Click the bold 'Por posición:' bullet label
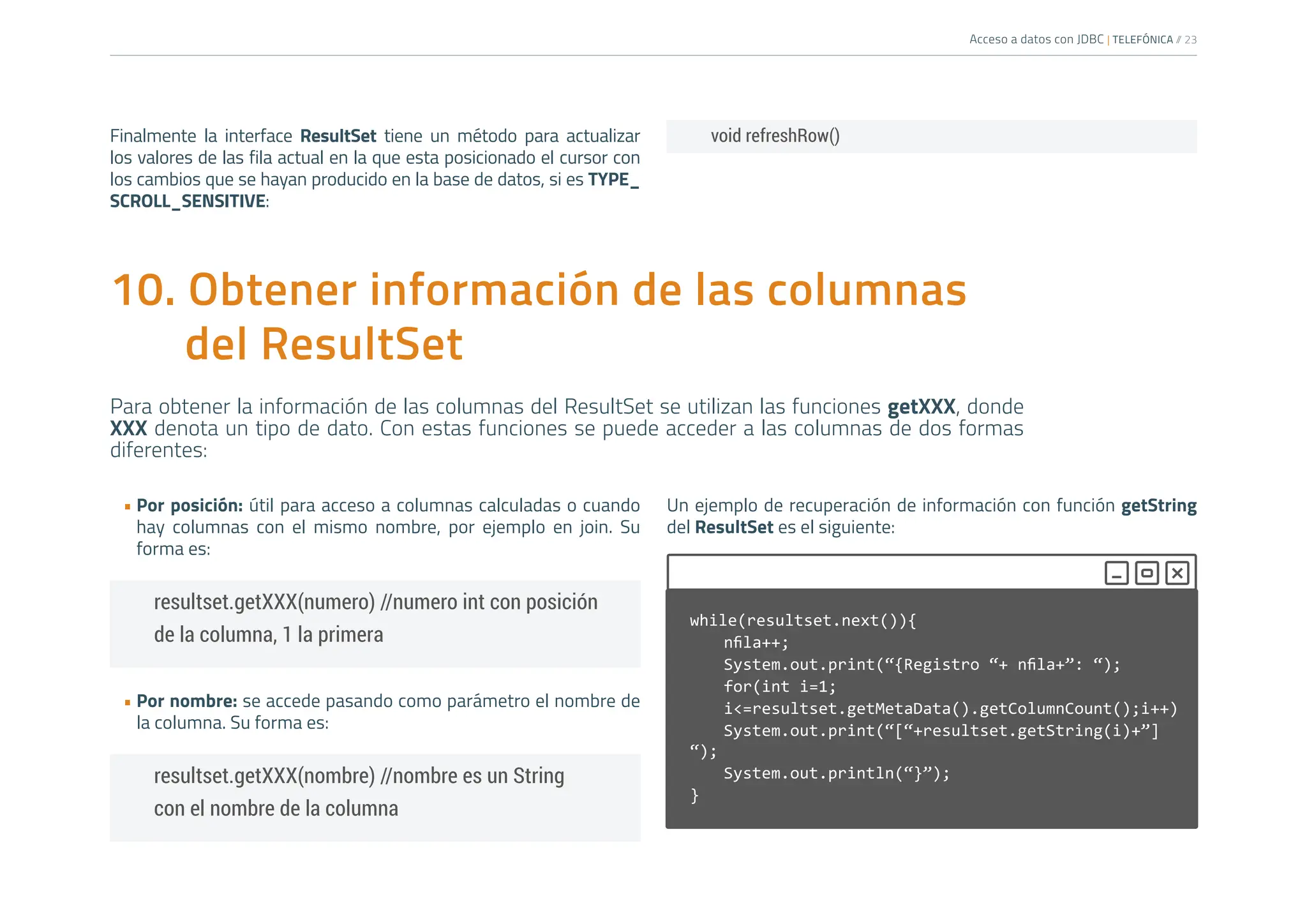1307x924 pixels. (190, 505)
